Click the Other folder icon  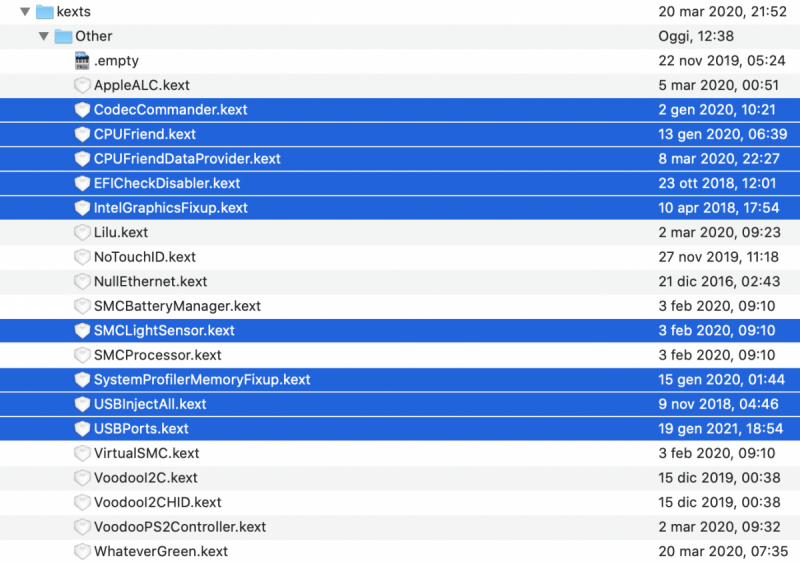click(x=63, y=36)
